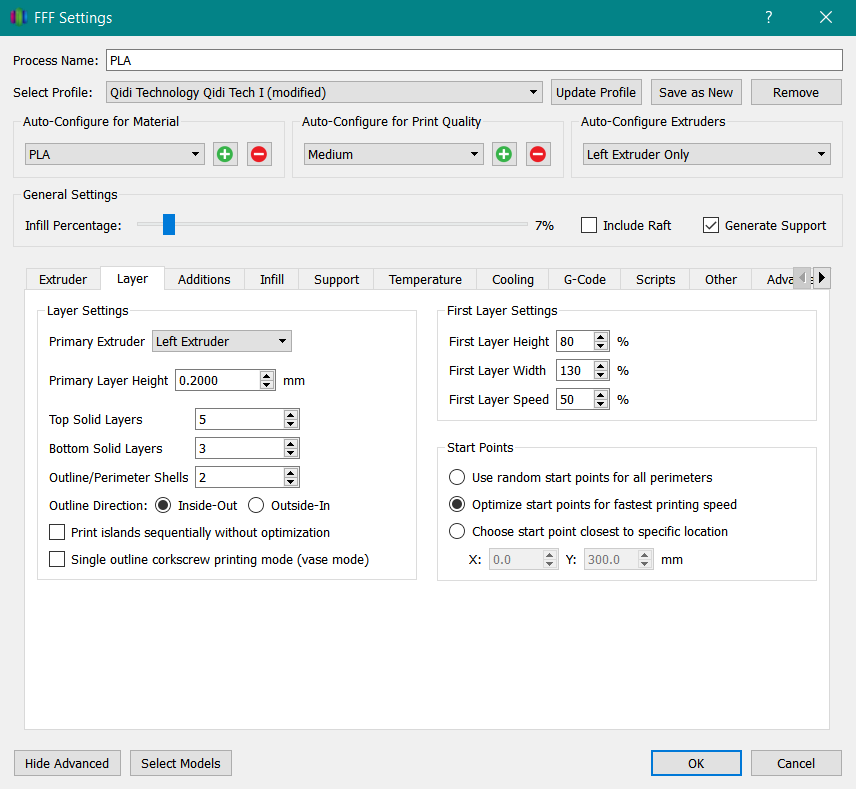The height and width of the screenshot is (789, 856).
Task: Increase First Layer Height percentage
Action: [601, 337]
